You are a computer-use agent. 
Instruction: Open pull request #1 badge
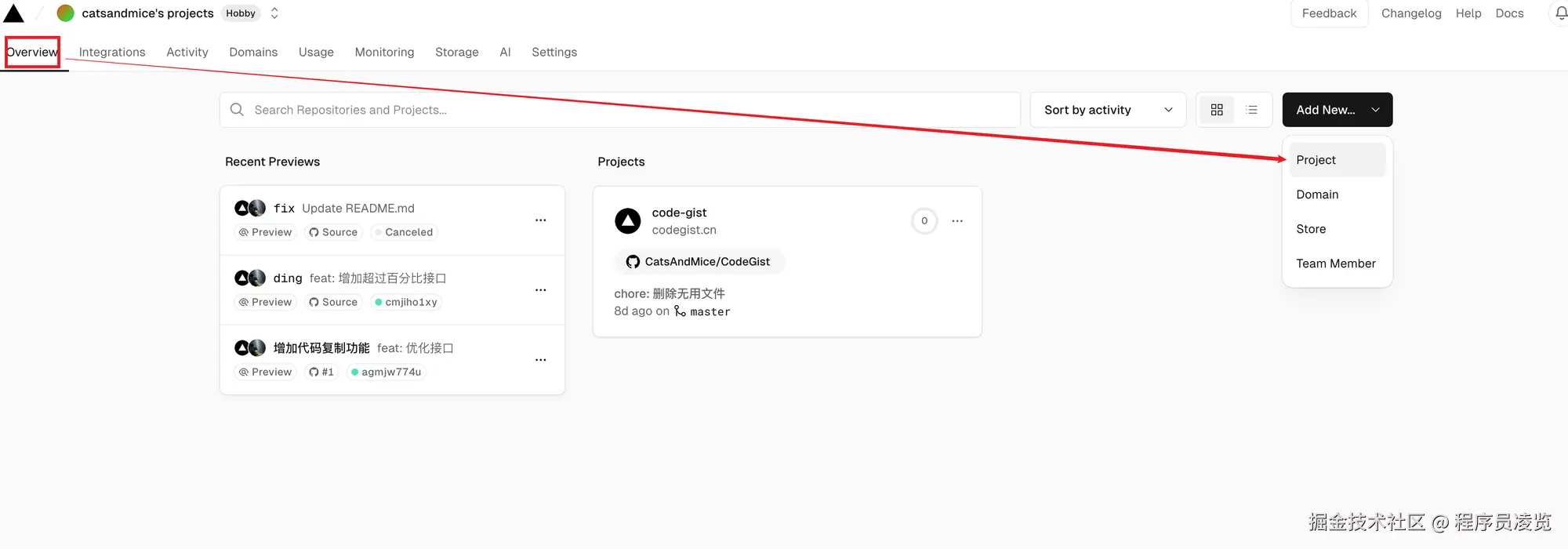tap(321, 372)
